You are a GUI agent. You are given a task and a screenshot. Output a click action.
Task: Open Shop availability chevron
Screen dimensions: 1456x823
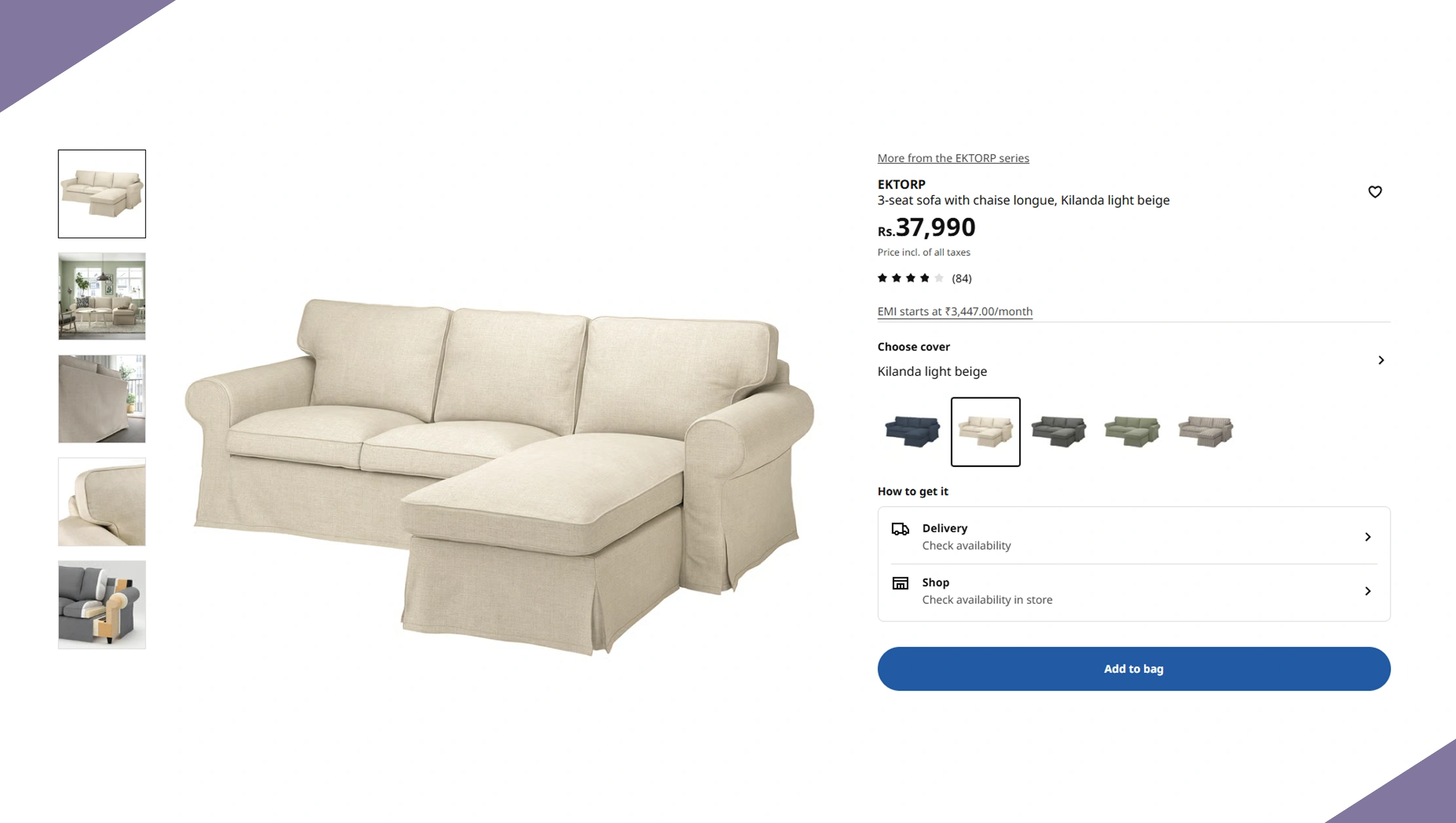(1368, 591)
